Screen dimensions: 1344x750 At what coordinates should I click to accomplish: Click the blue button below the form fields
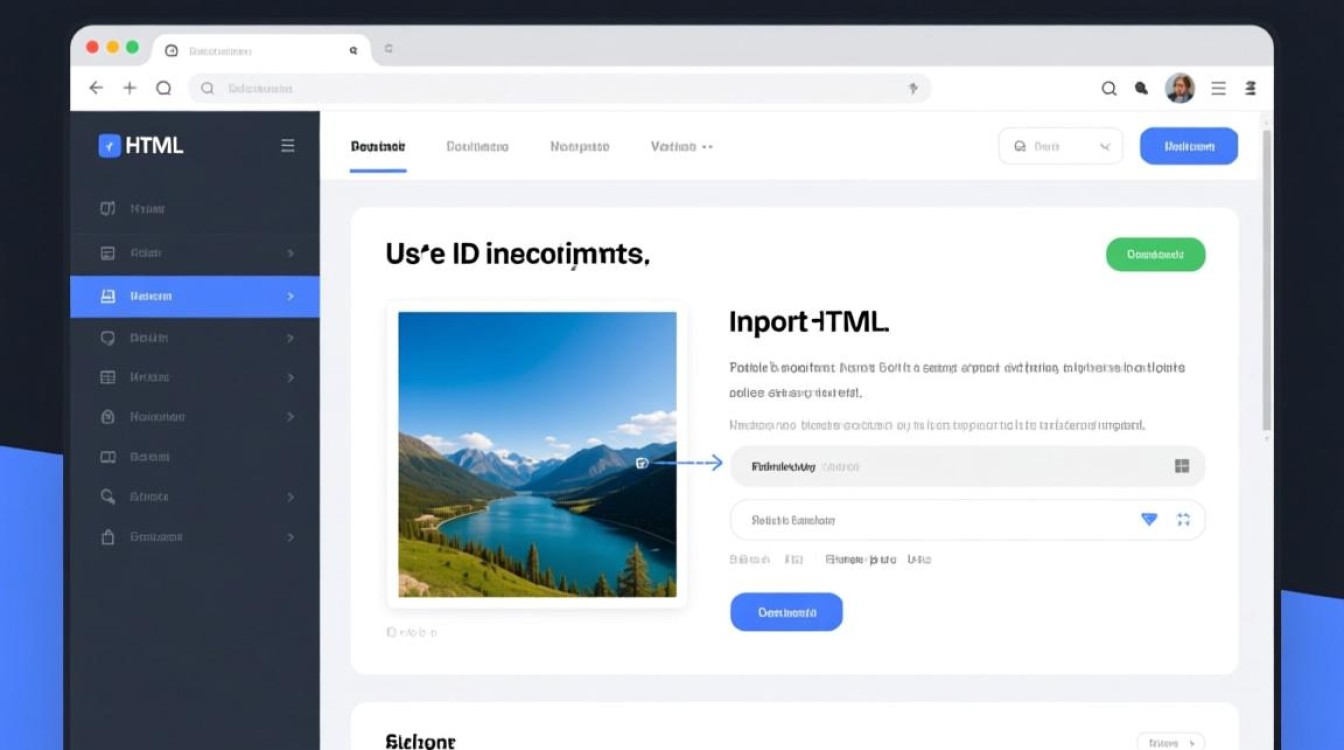click(786, 612)
